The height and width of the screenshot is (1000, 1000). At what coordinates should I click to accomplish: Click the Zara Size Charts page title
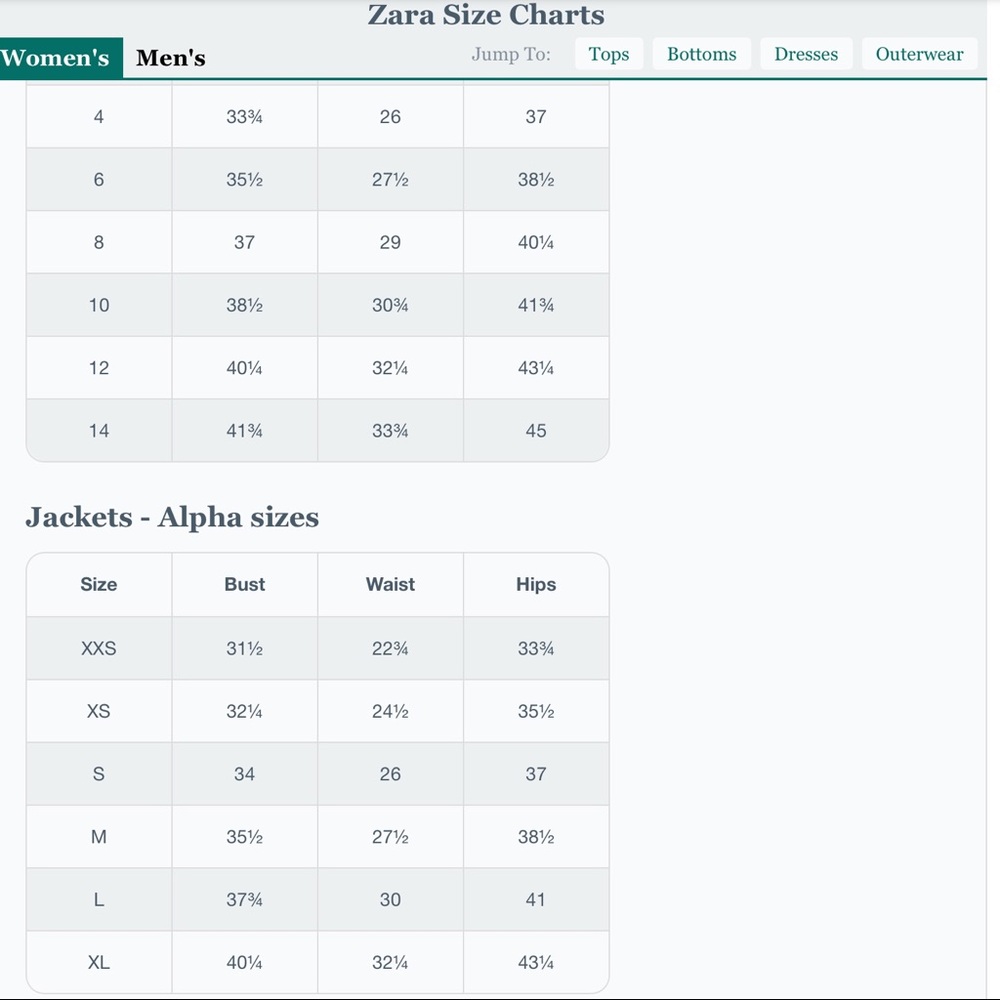click(x=486, y=16)
